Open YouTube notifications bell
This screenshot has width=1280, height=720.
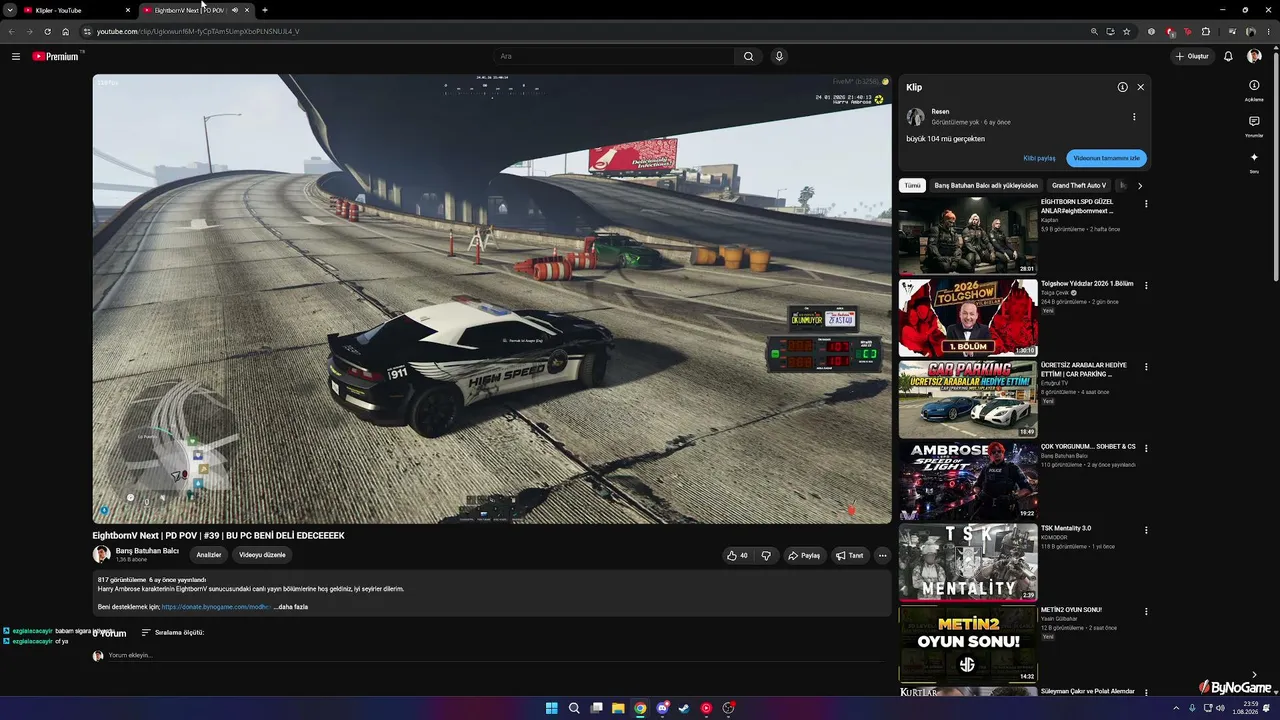click(1228, 56)
